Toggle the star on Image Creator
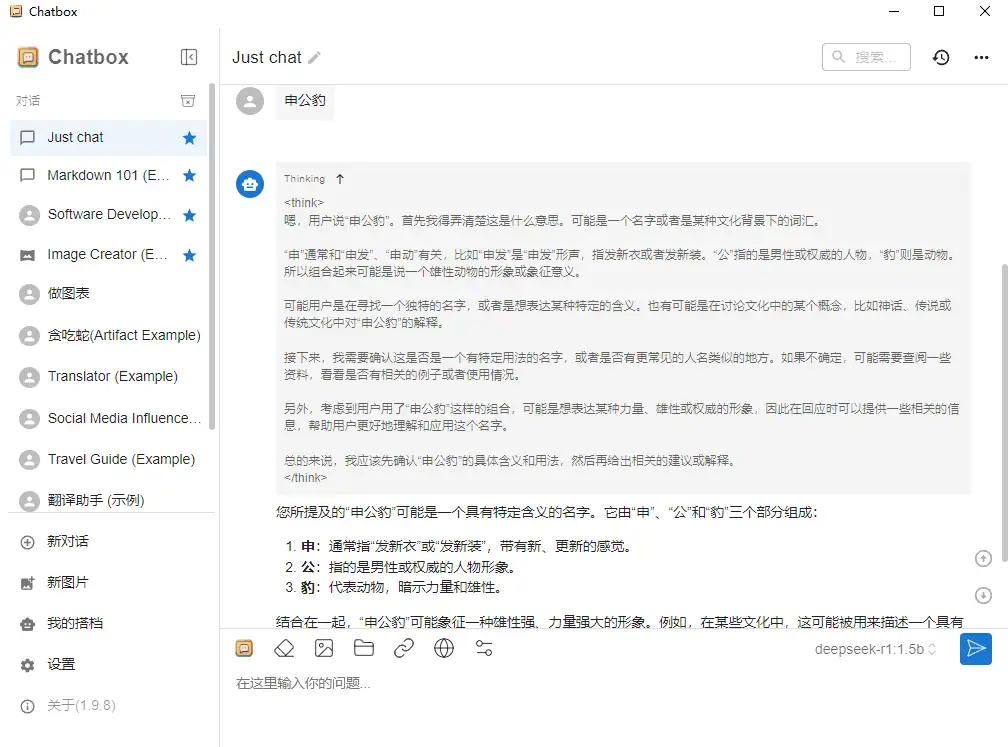 pyautogui.click(x=189, y=255)
